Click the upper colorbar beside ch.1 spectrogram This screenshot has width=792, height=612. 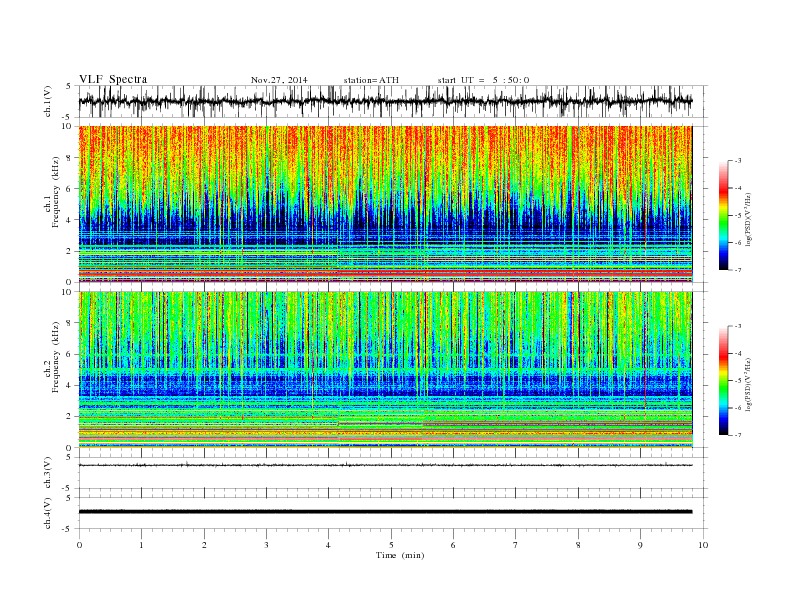[723, 215]
